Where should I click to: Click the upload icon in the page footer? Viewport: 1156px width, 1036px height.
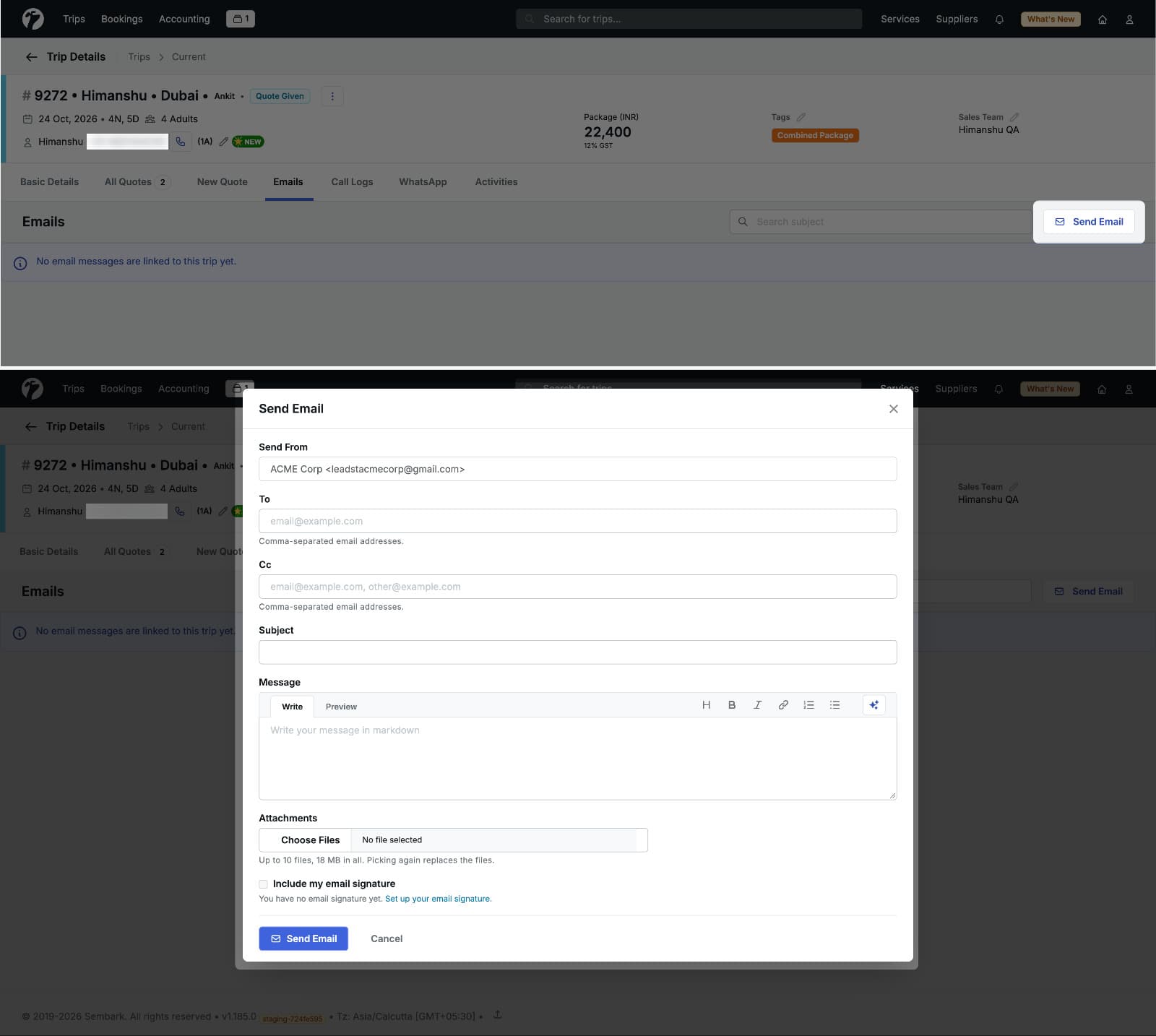(497, 1015)
